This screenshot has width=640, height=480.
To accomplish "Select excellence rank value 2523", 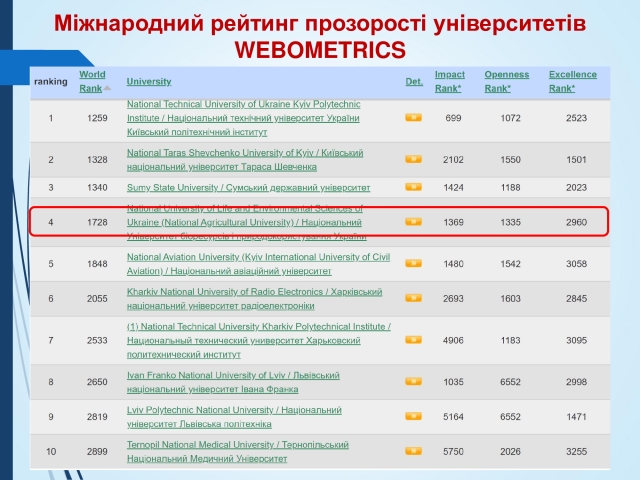I will (576, 118).
